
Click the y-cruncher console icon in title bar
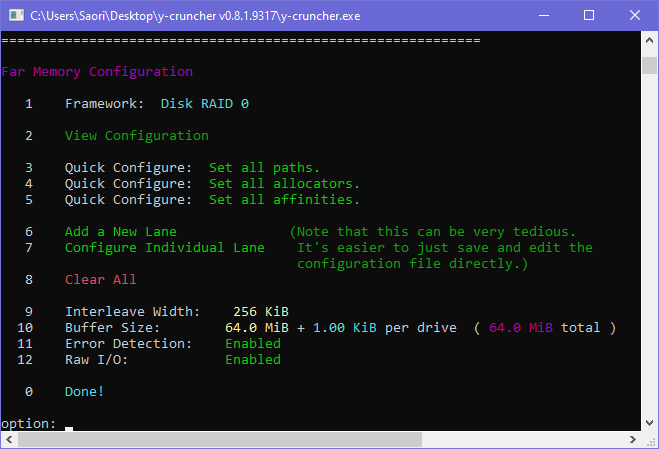[15, 15]
